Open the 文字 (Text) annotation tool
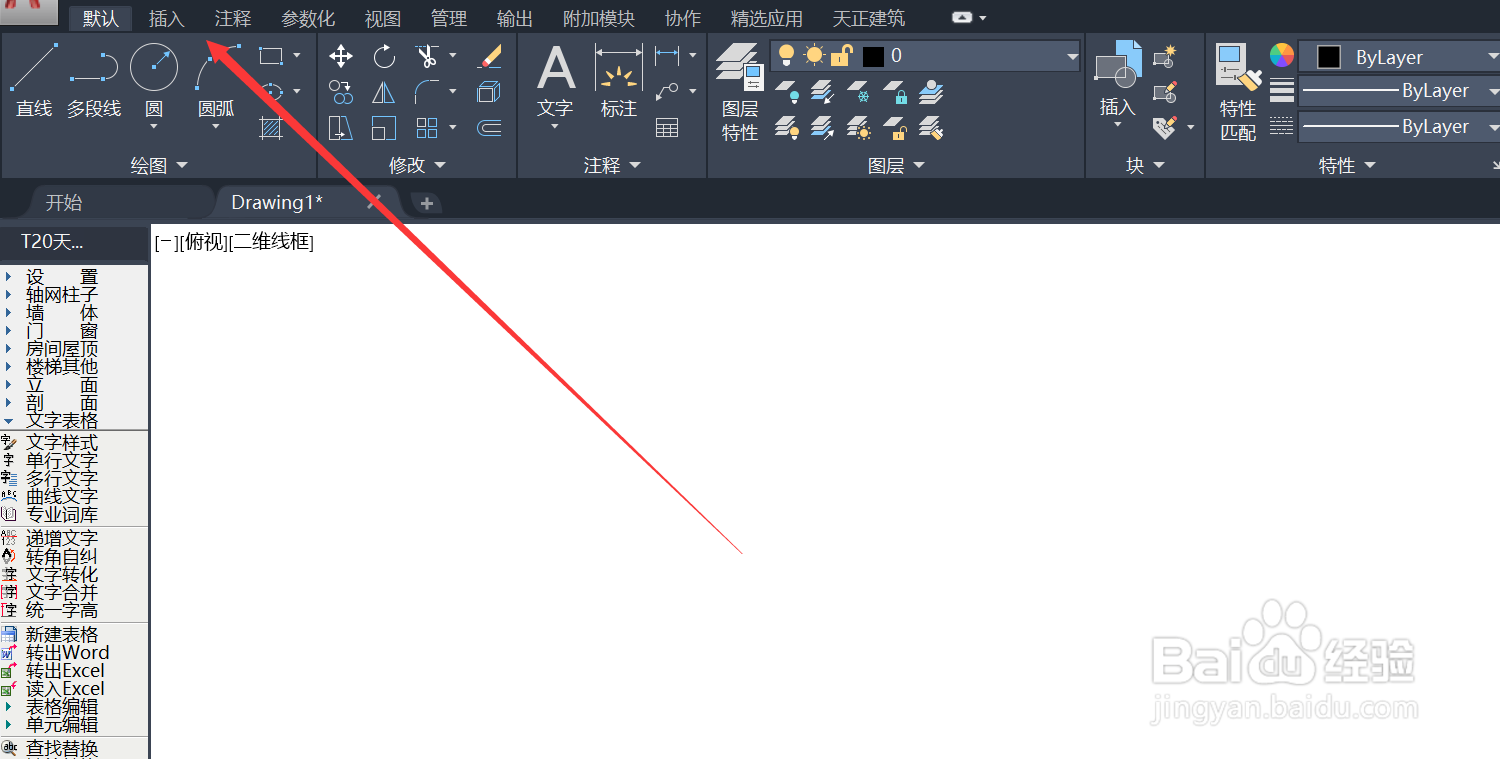The width and height of the screenshot is (1500, 759). click(556, 82)
